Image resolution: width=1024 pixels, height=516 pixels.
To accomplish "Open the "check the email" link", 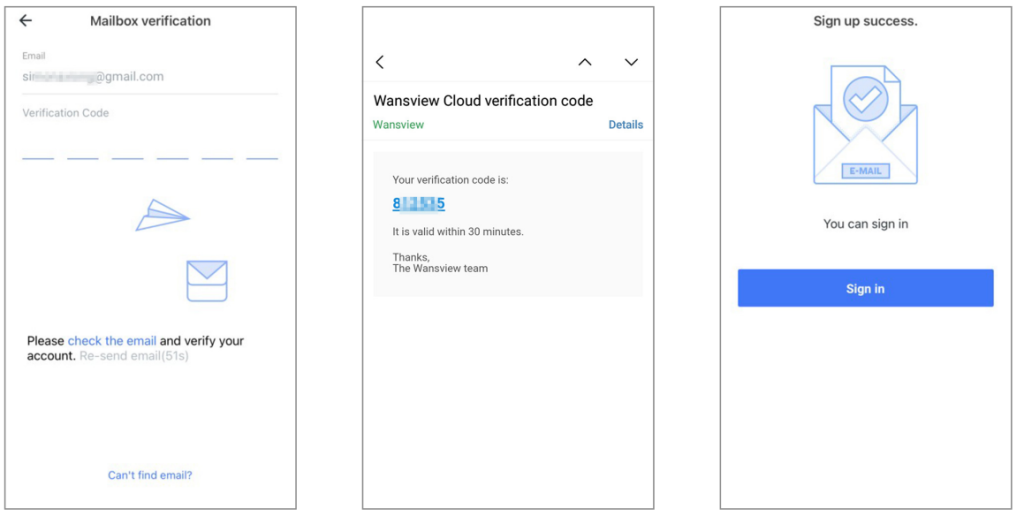I will [x=112, y=341].
